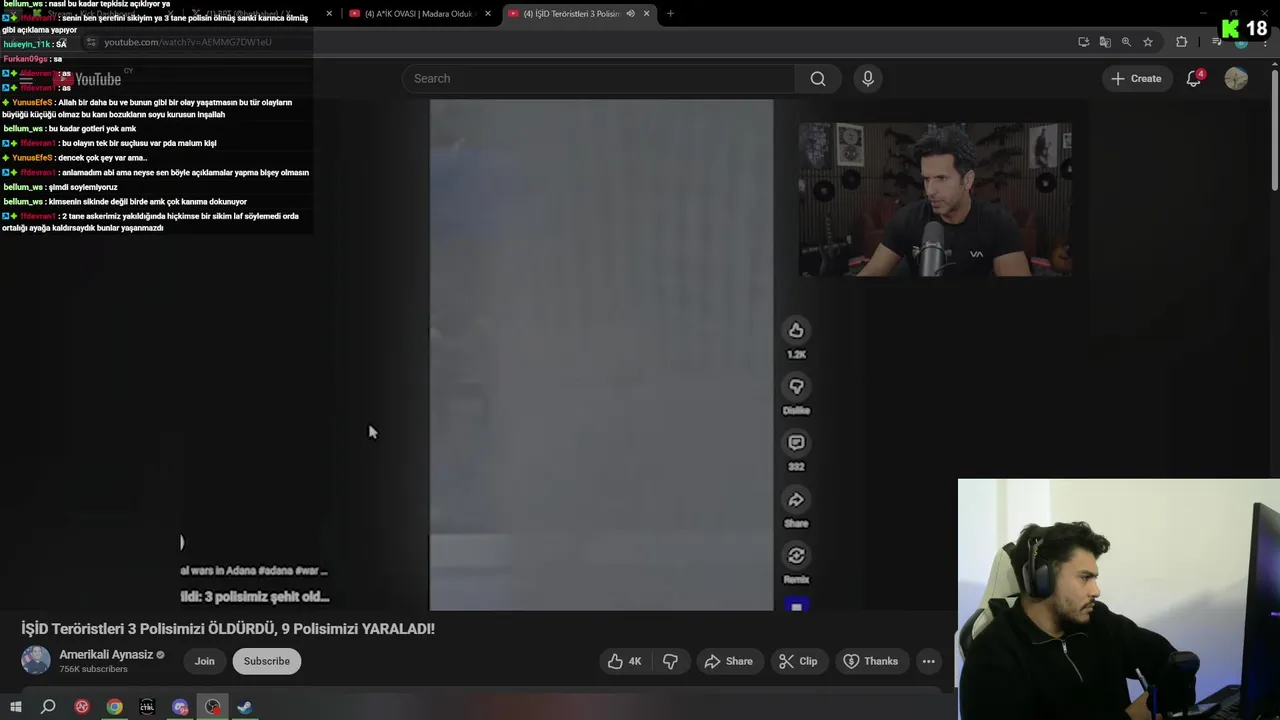This screenshot has height=720, width=1280.
Task: Bookmark the page with the star icon
Action: [1148, 42]
